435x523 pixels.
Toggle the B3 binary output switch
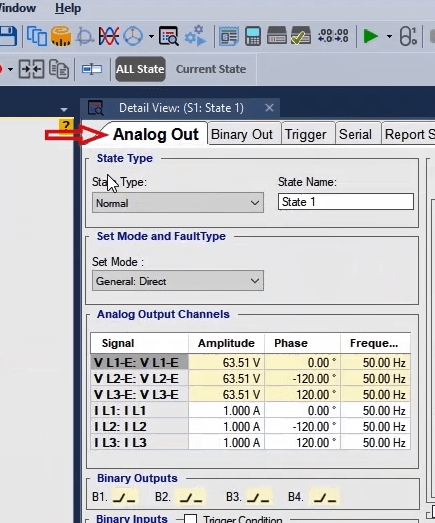tap(258, 497)
